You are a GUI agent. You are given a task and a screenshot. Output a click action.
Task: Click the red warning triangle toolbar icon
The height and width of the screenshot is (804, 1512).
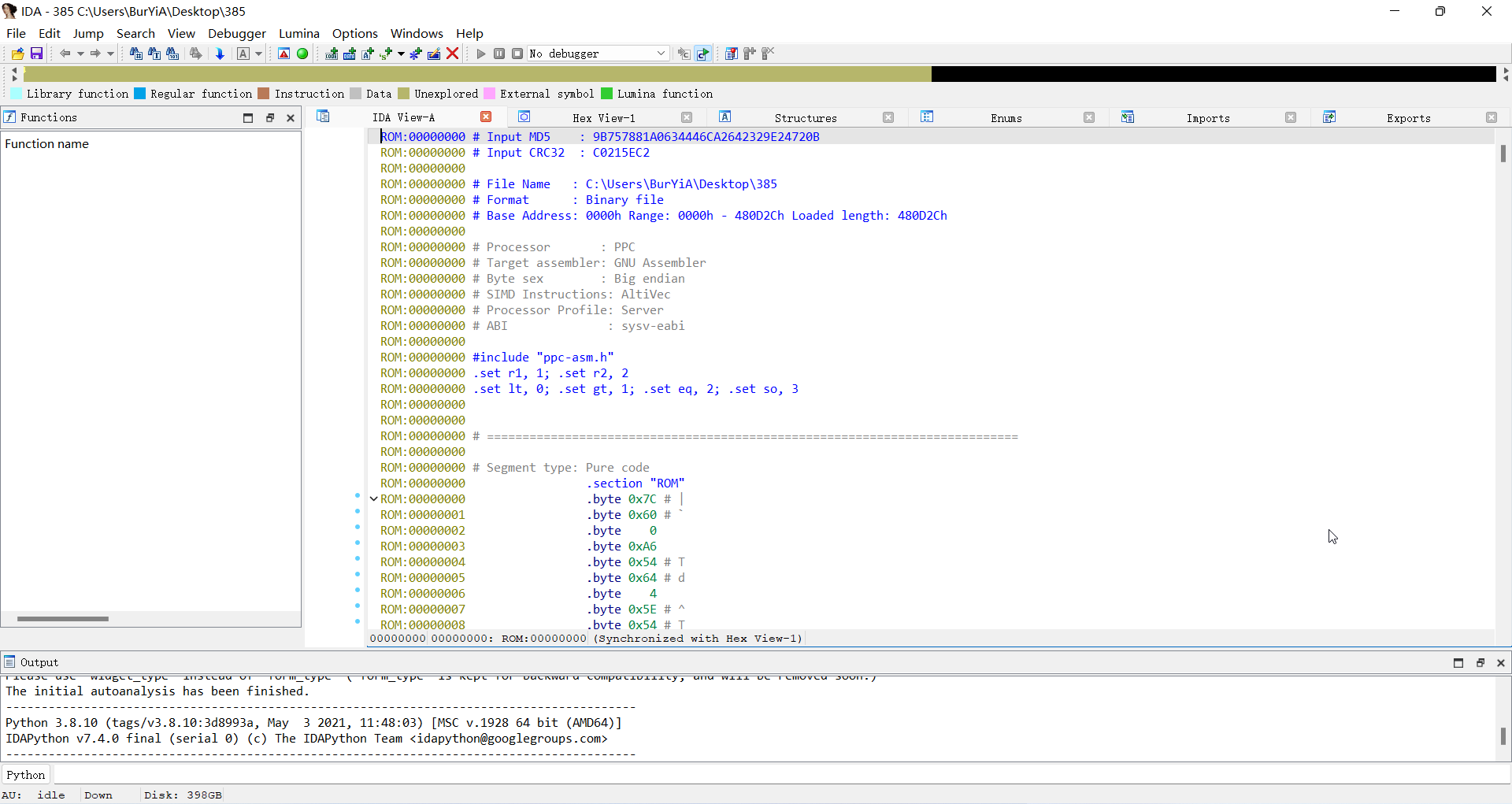pos(284,54)
